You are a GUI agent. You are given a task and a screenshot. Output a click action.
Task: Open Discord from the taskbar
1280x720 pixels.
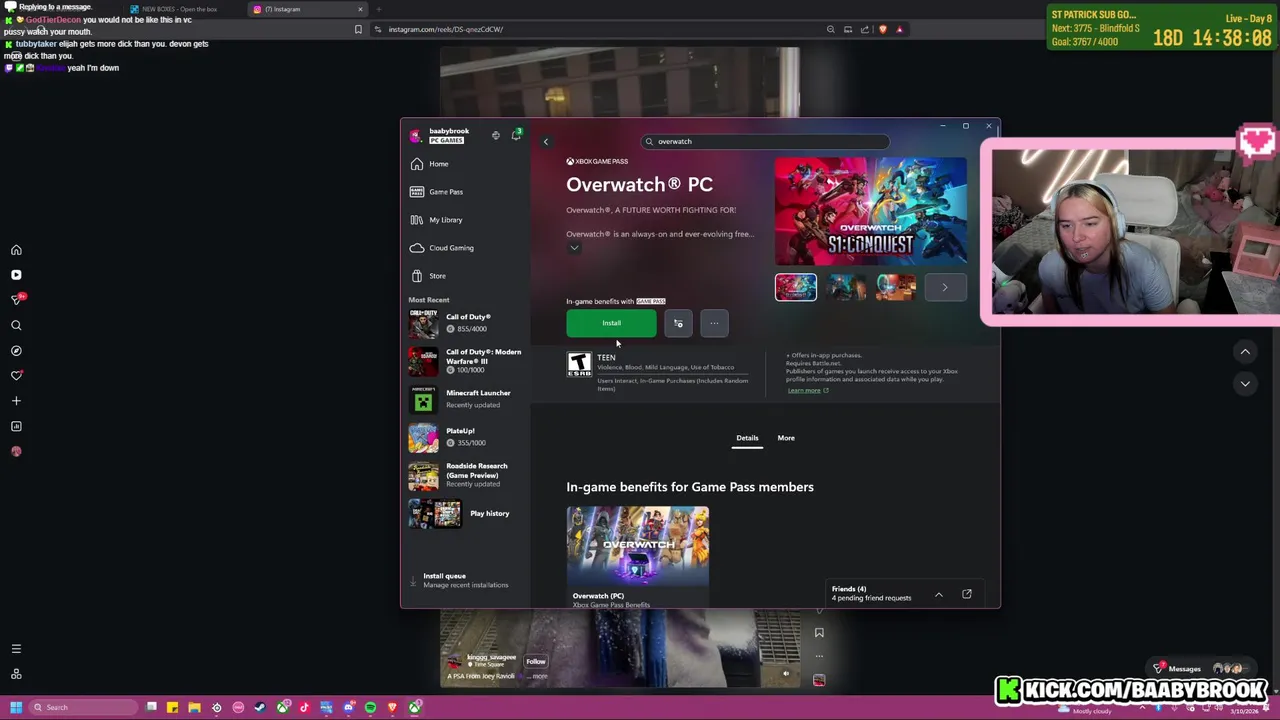point(348,708)
